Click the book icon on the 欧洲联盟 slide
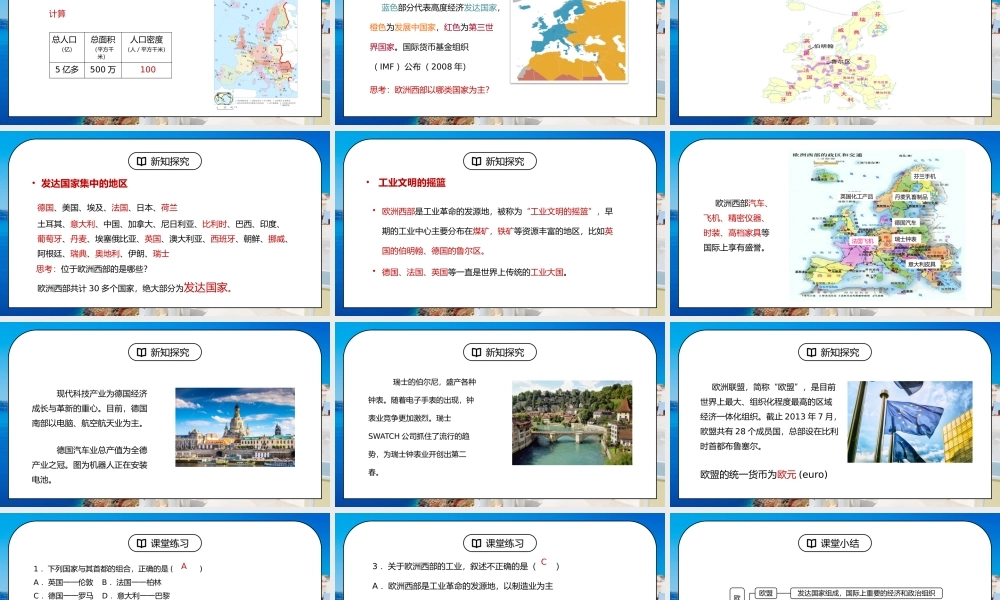This screenshot has height=600, width=1000. tap(811, 352)
